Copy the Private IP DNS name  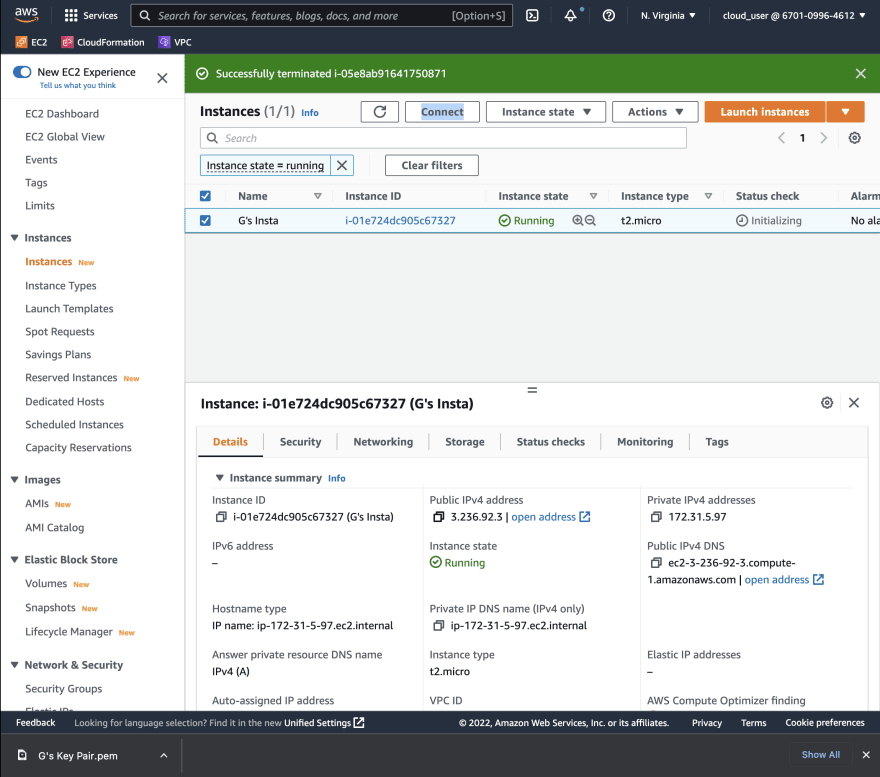(439, 626)
